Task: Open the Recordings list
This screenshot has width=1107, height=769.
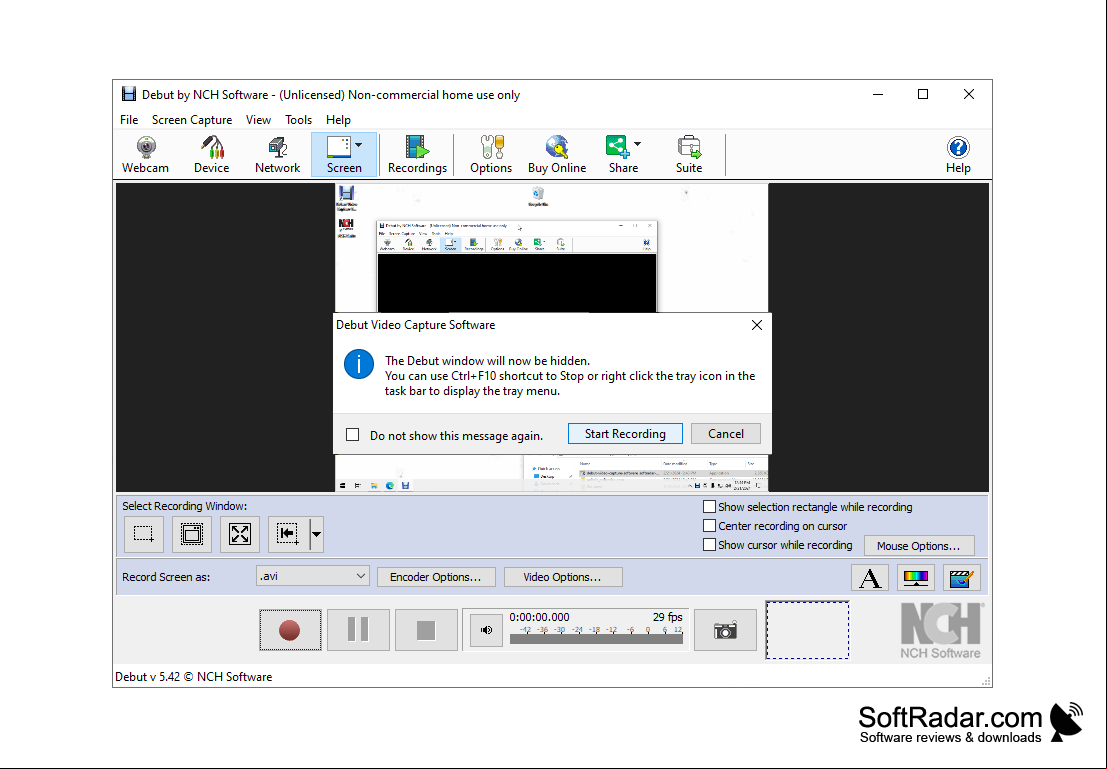Action: pyautogui.click(x=417, y=155)
